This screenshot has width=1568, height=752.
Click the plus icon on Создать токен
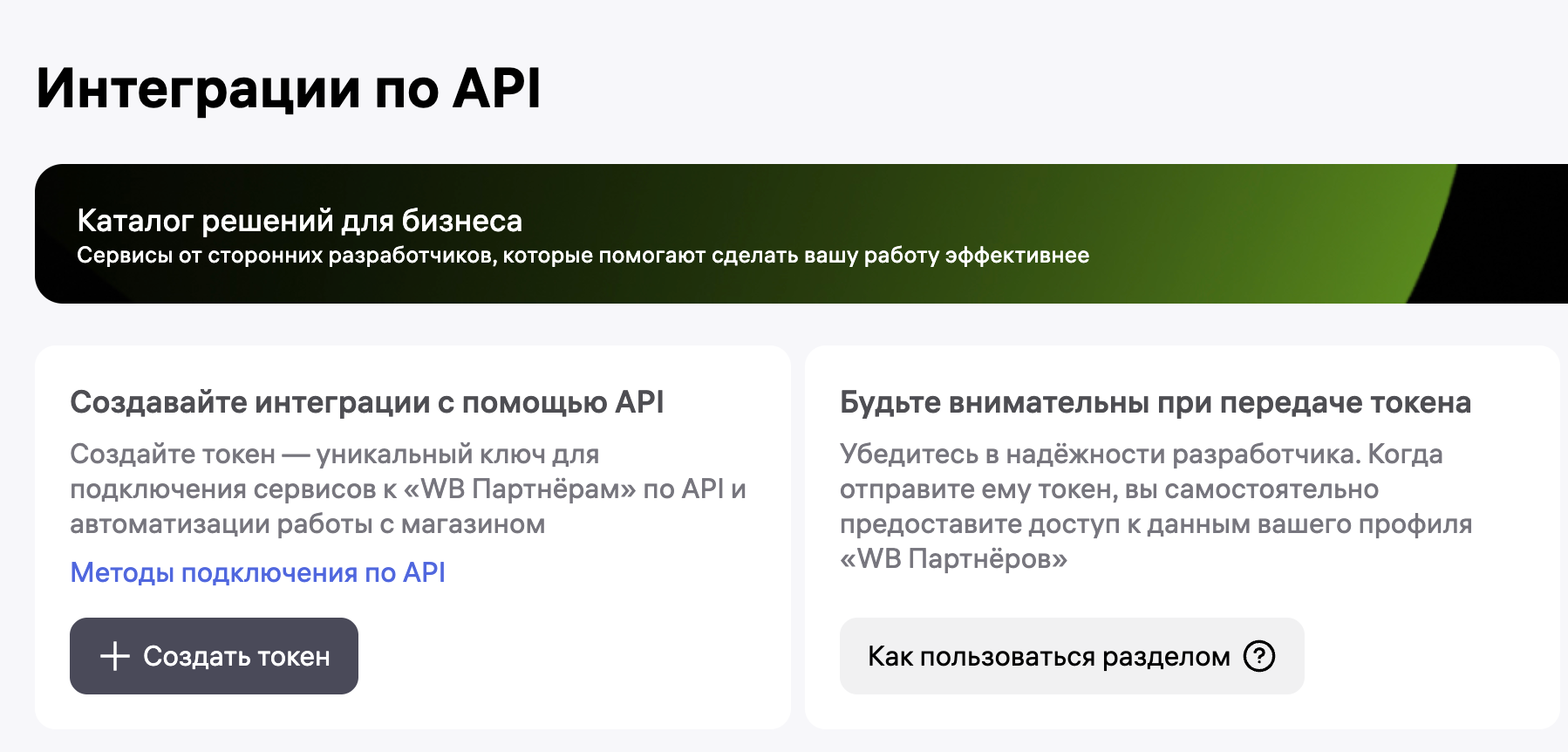click(115, 656)
